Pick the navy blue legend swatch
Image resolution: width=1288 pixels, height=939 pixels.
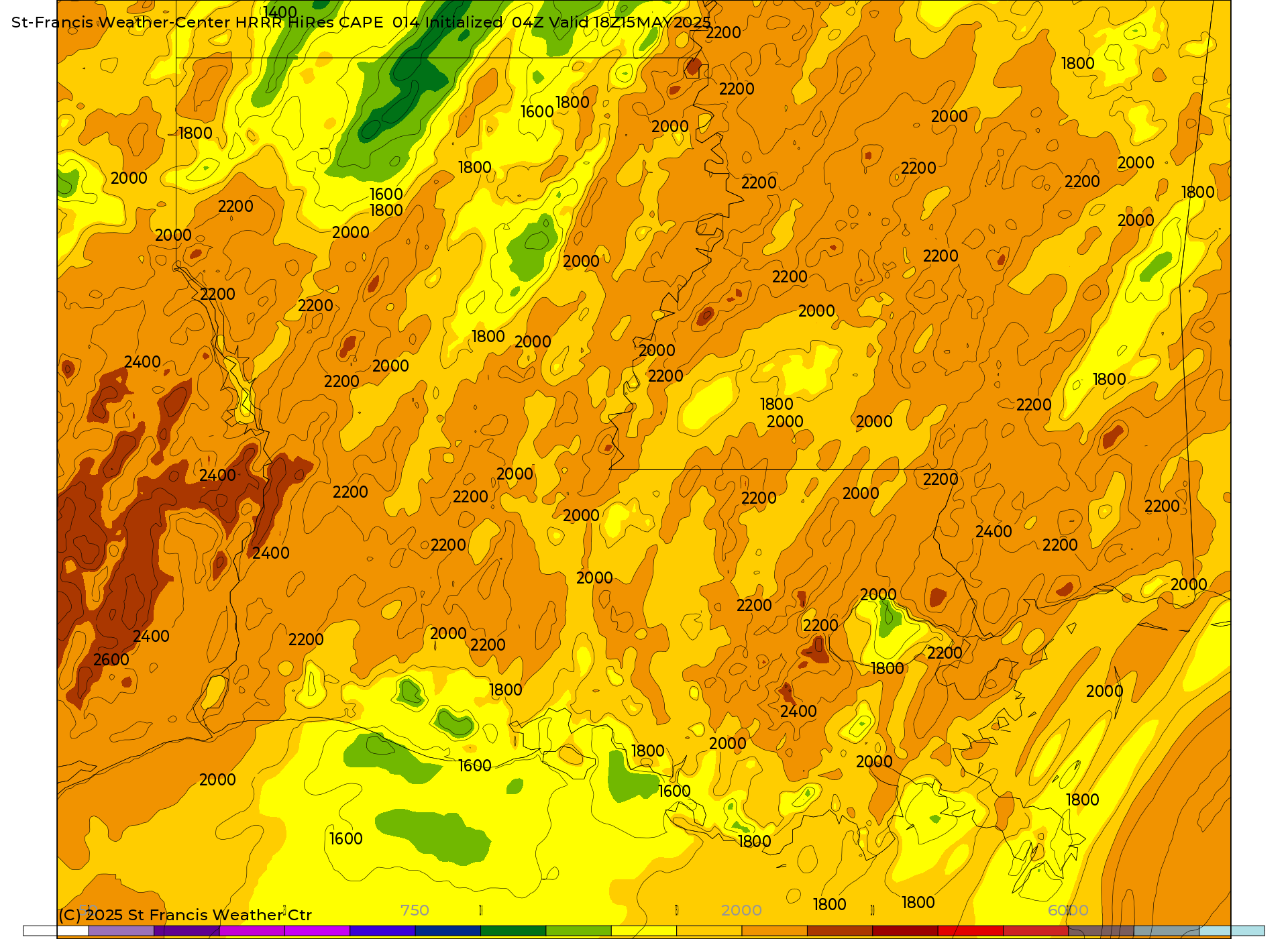tap(448, 931)
